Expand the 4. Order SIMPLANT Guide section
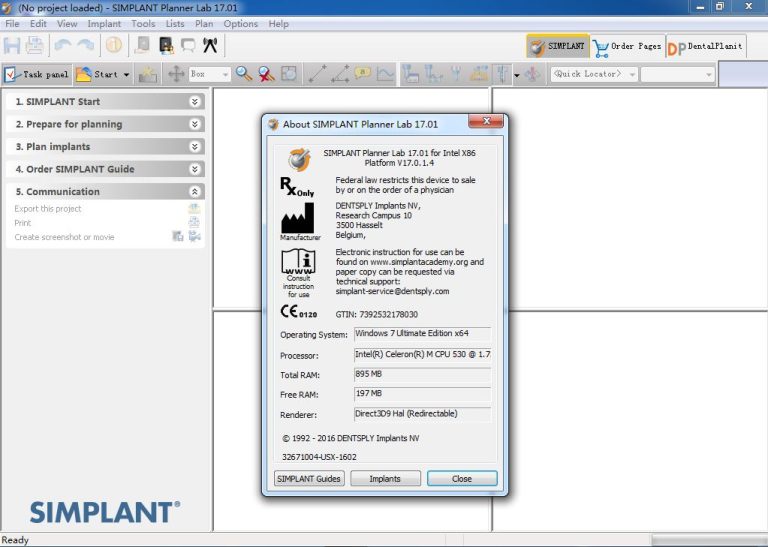This screenshot has width=768, height=547. click(x=106, y=169)
